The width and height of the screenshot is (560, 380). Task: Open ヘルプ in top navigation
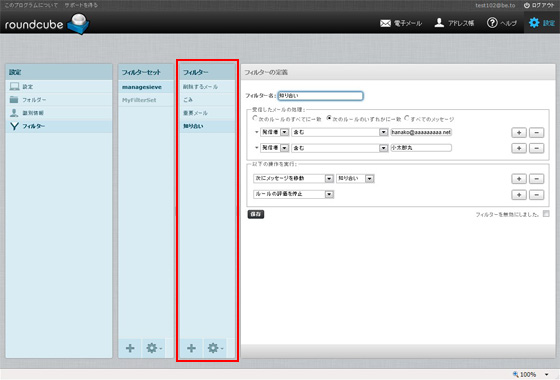click(x=502, y=23)
